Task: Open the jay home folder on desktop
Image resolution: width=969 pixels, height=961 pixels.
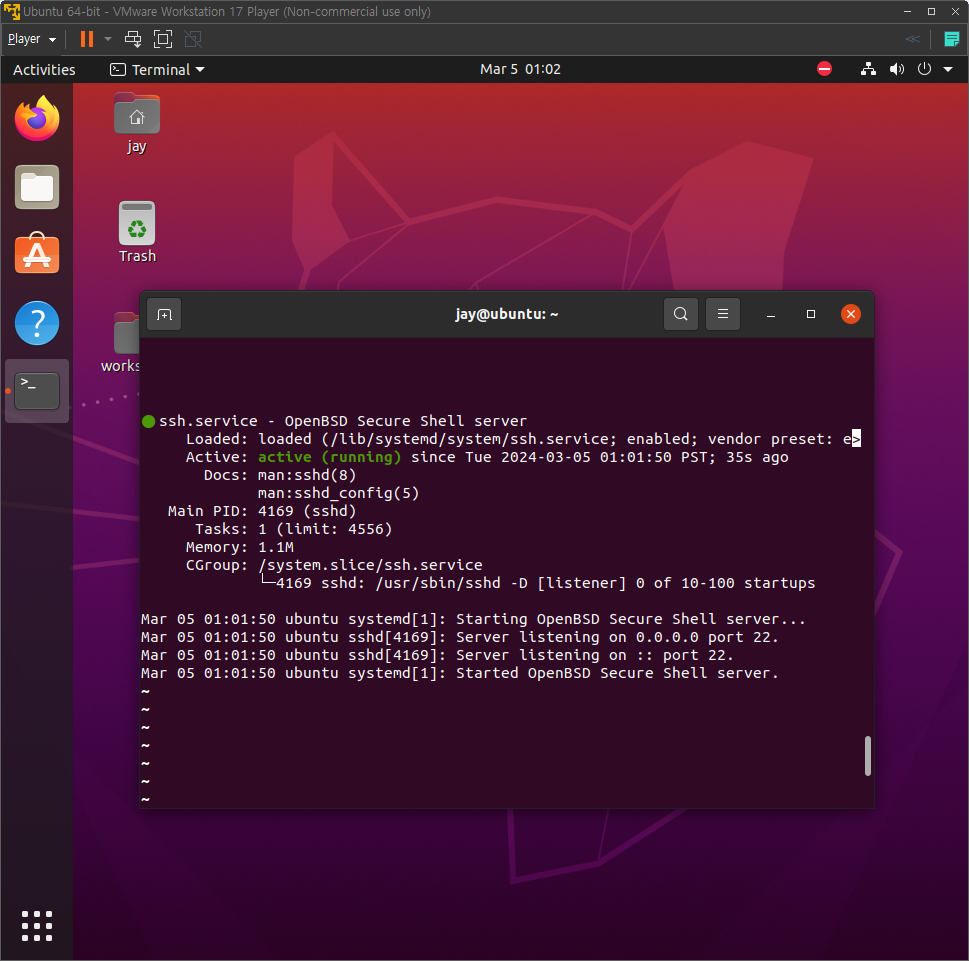Action: (137, 124)
